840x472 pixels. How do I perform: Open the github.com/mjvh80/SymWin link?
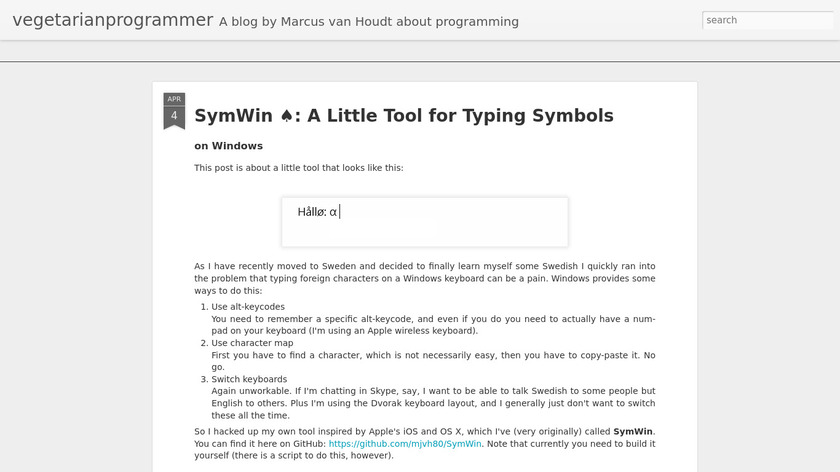tap(405, 442)
